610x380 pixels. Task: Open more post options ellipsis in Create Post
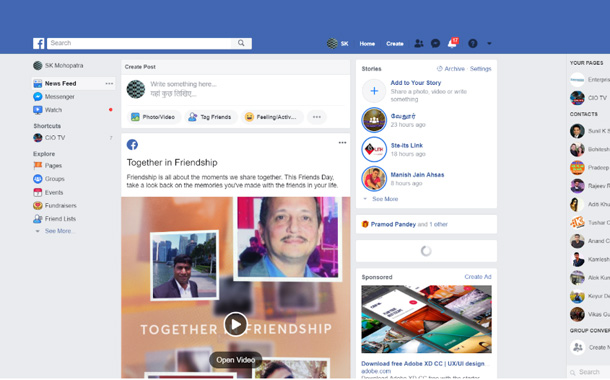click(317, 117)
